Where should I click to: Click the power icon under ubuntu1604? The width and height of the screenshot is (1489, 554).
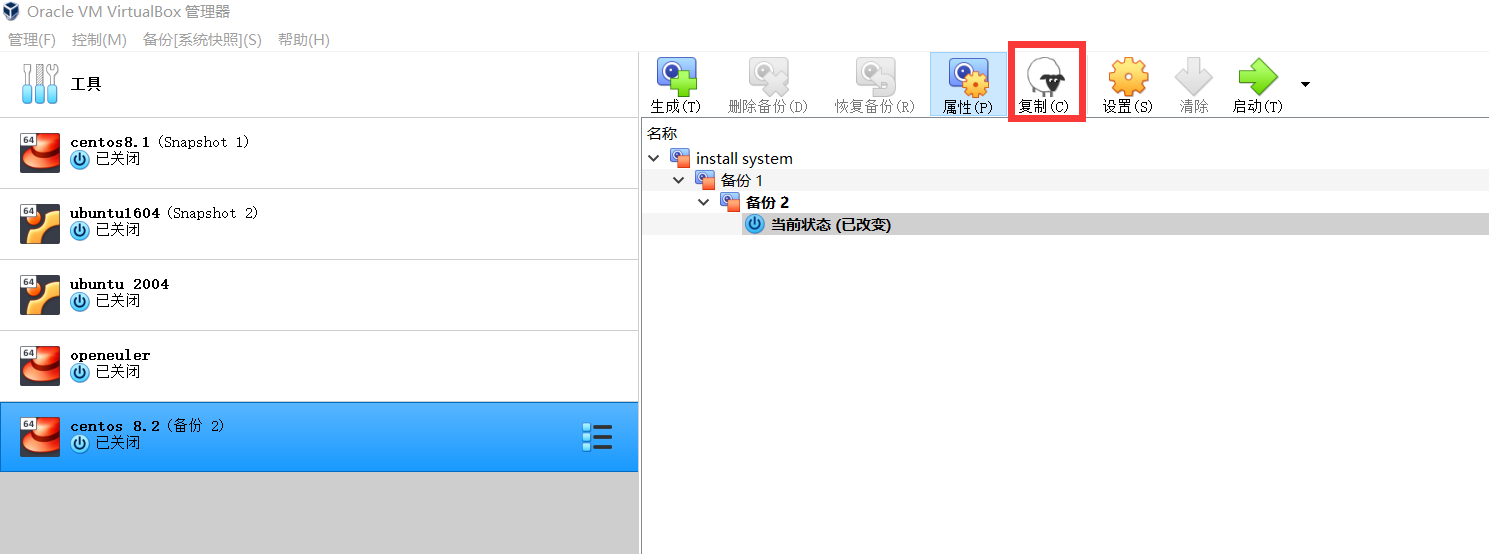tap(80, 230)
